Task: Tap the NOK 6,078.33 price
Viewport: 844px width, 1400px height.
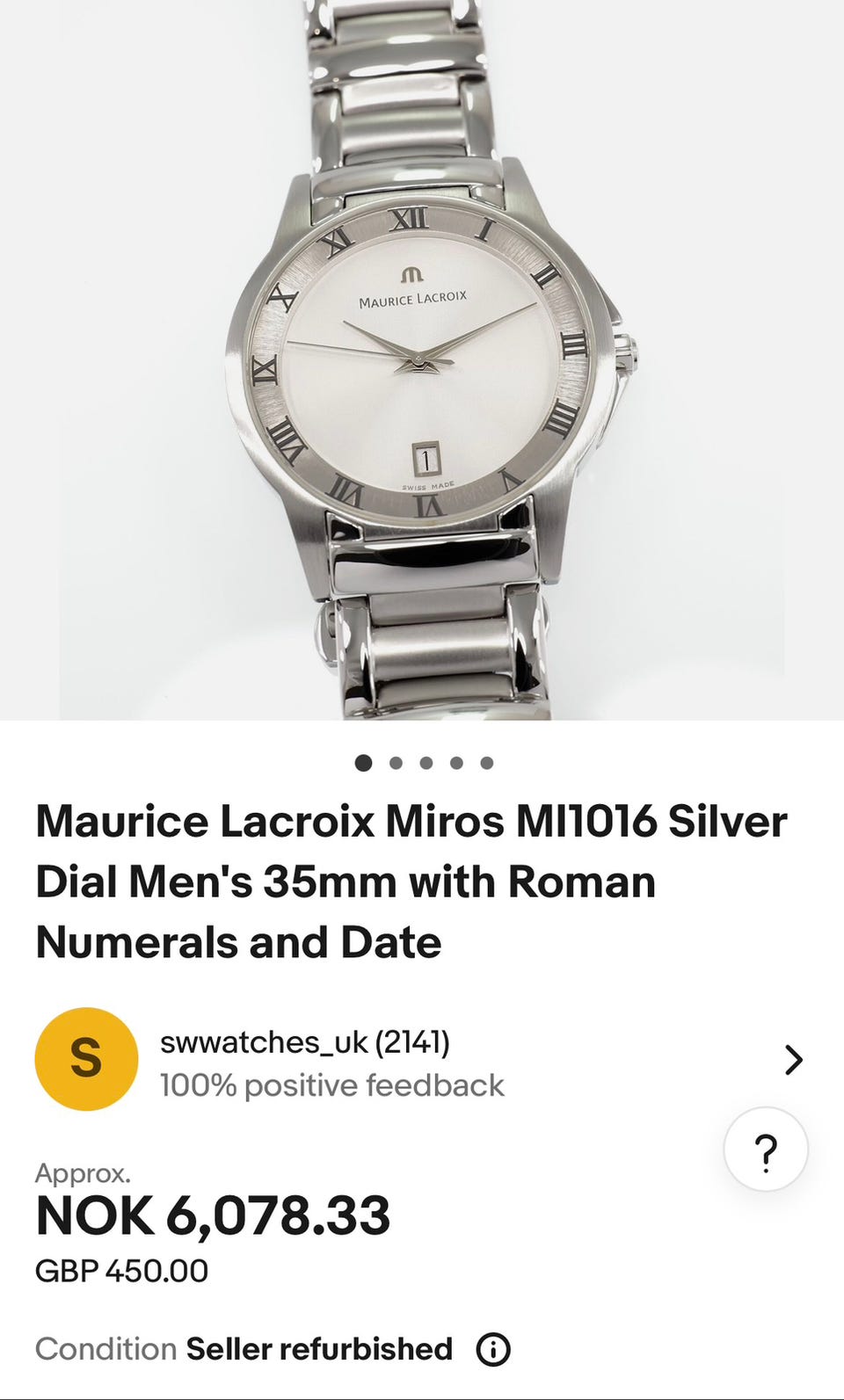Action: point(213,1216)
